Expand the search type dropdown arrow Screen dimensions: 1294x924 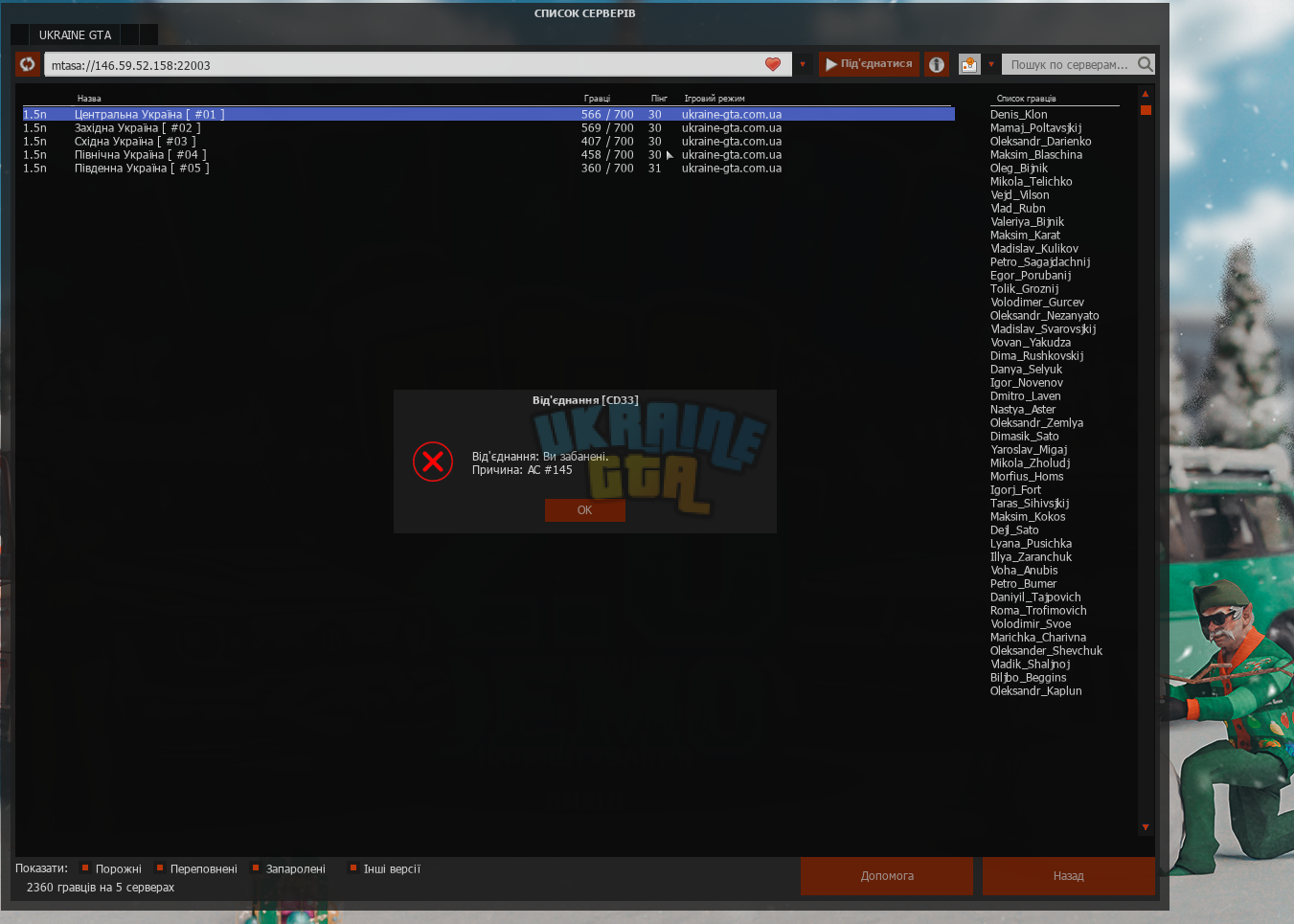point(991,65)
